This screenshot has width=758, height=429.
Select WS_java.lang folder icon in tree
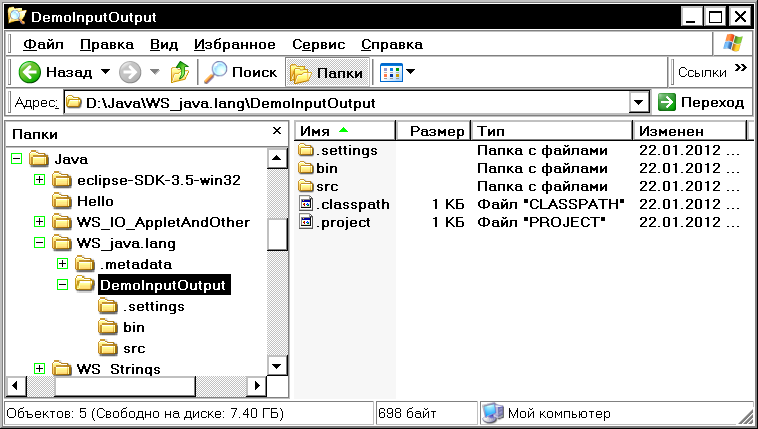coord(61,243)
